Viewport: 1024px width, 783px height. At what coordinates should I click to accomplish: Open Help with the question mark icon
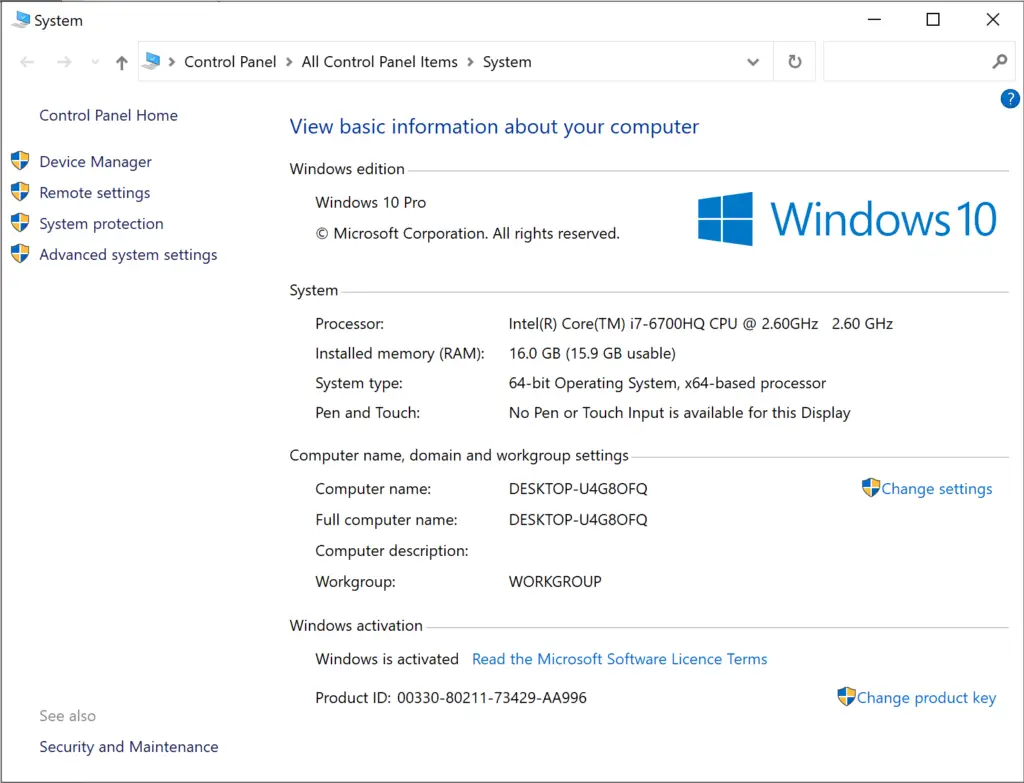1010,99
